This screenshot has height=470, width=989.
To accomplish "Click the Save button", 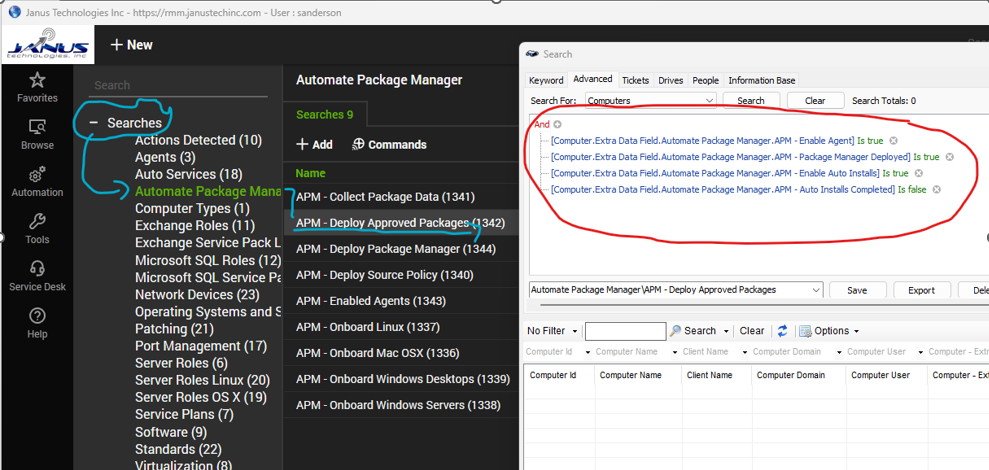I will pos(857,290).
